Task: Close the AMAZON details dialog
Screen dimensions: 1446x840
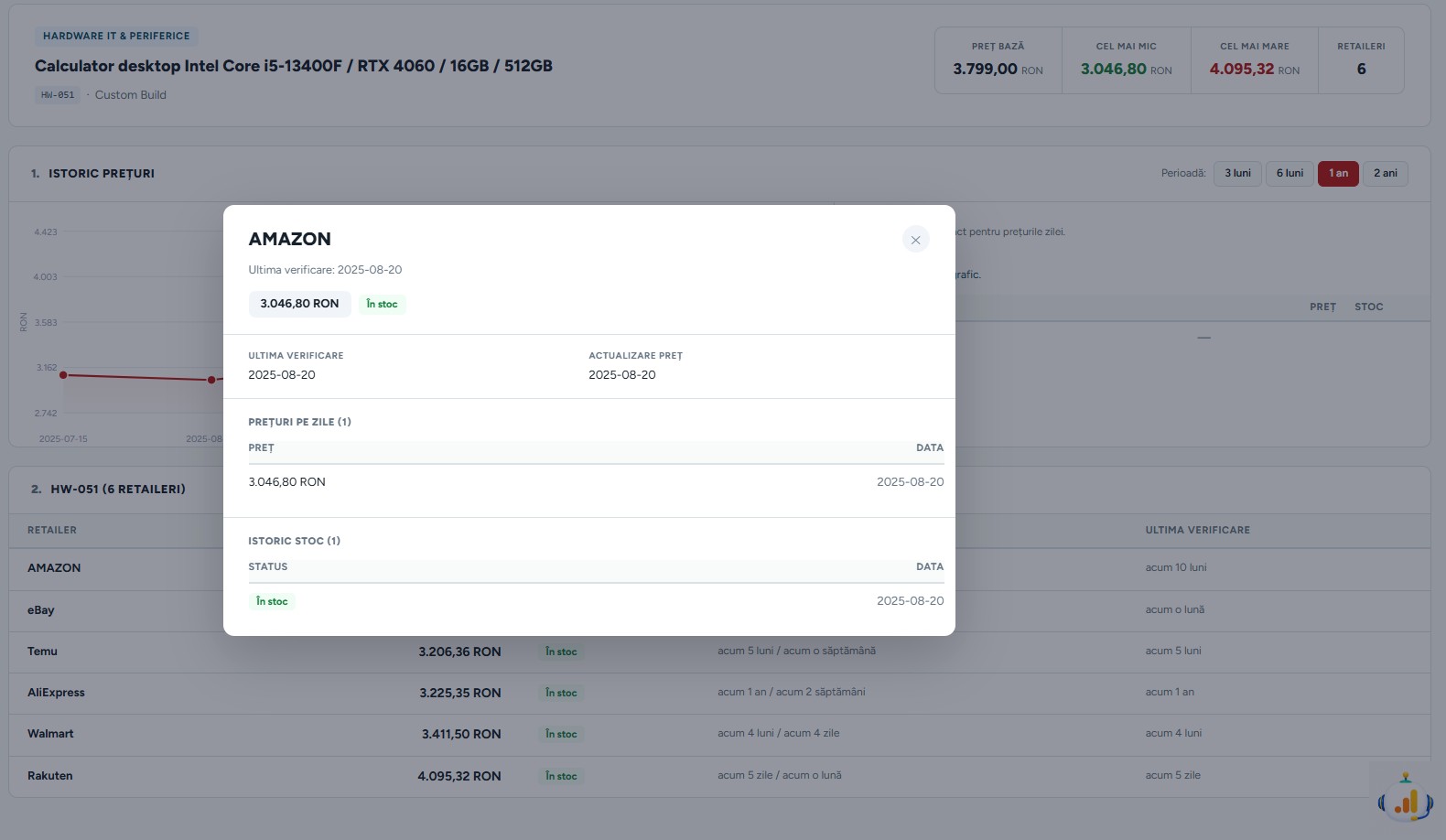Action: (915, 240)
